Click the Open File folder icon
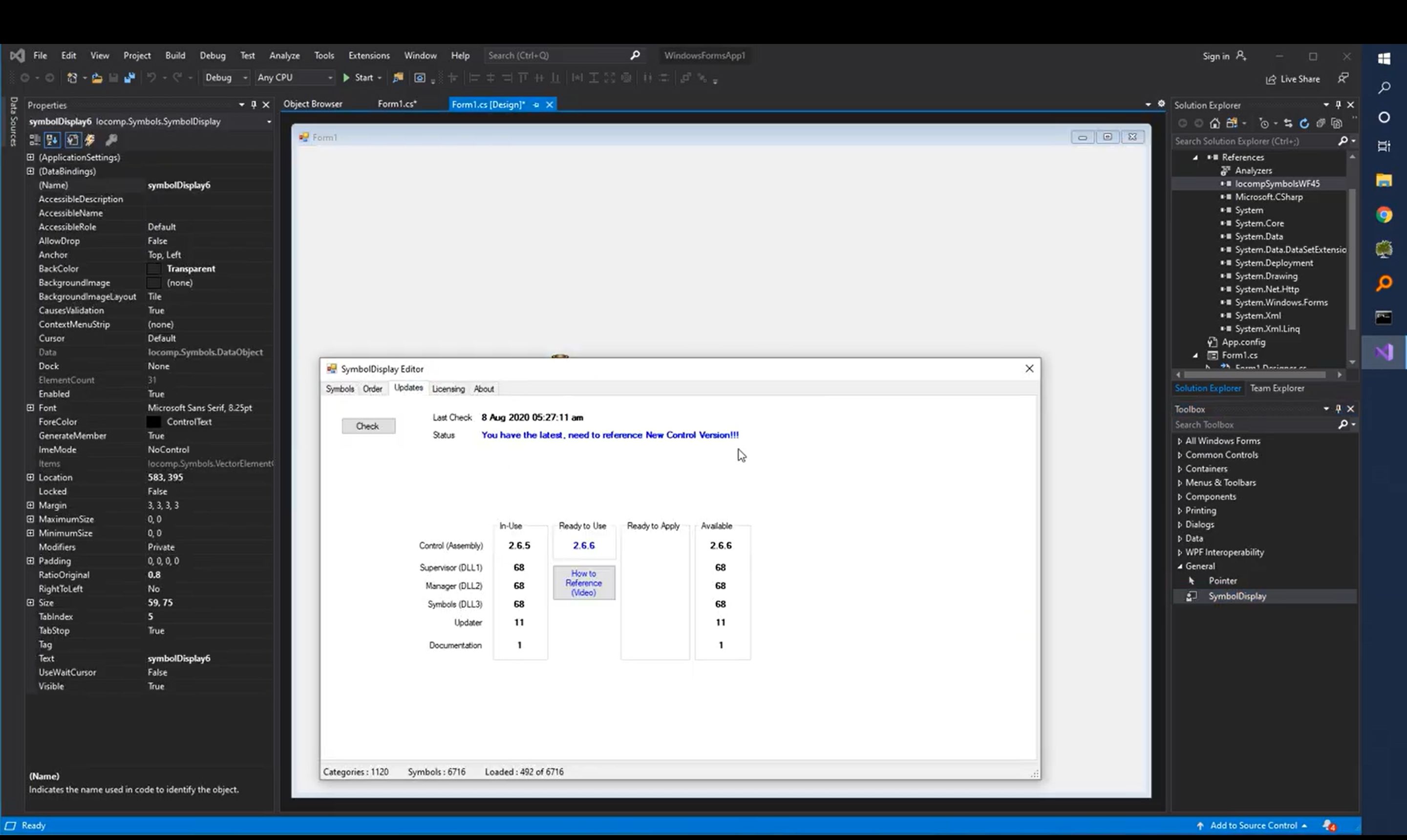Image resolution: width=1407 pixels, height=840 pixels. (x=97, y=78)
